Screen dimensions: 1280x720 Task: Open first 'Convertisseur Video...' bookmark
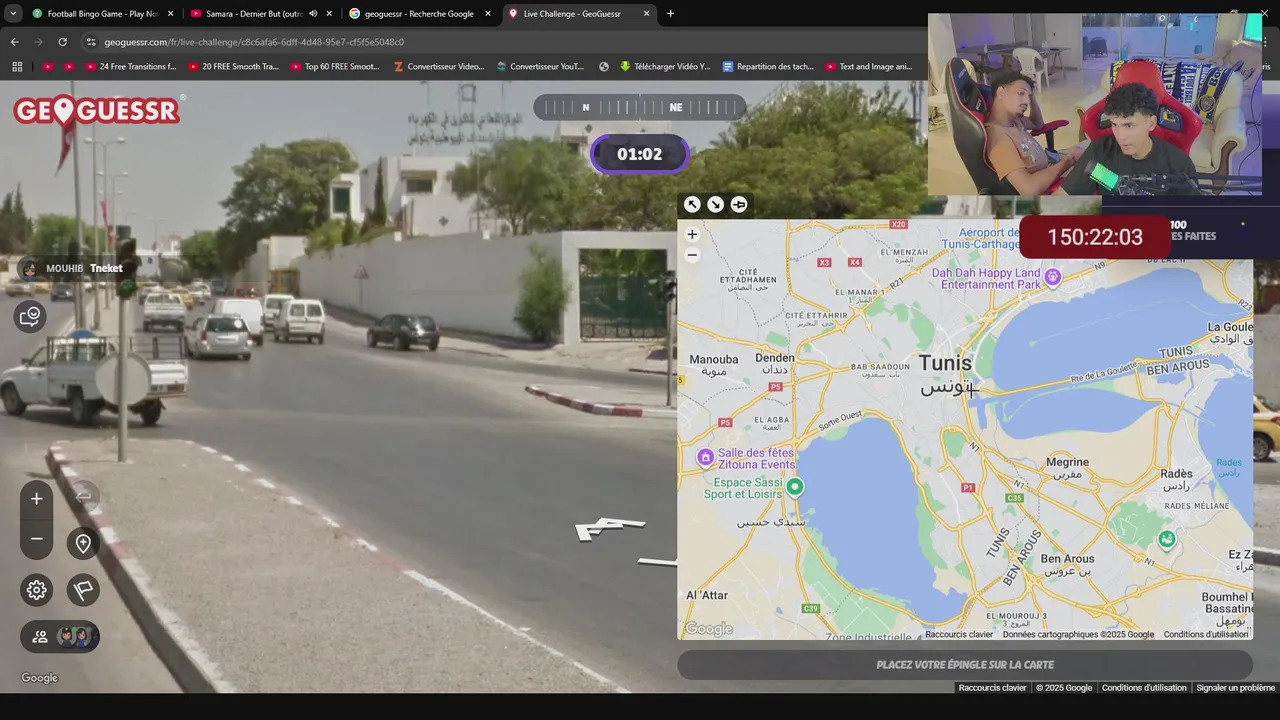[x=438, y=67]
